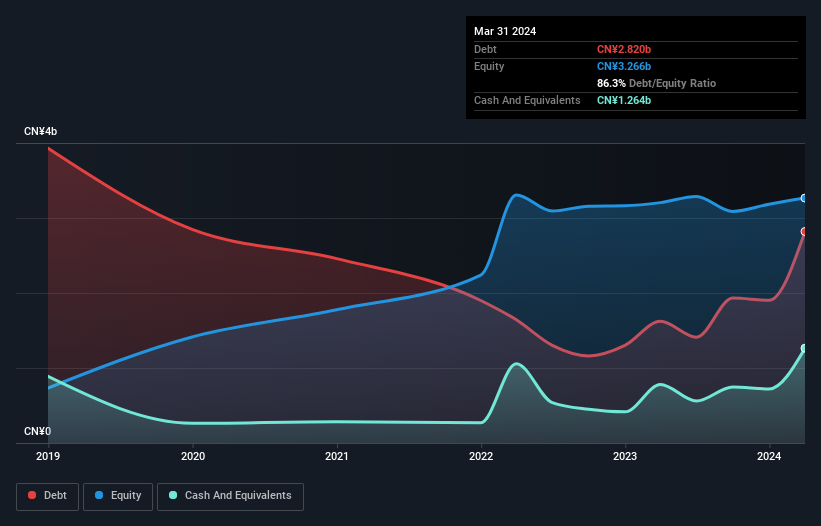Click the Equity label in the tooltip
The image size is (821, 526).
tap(489, 66)
